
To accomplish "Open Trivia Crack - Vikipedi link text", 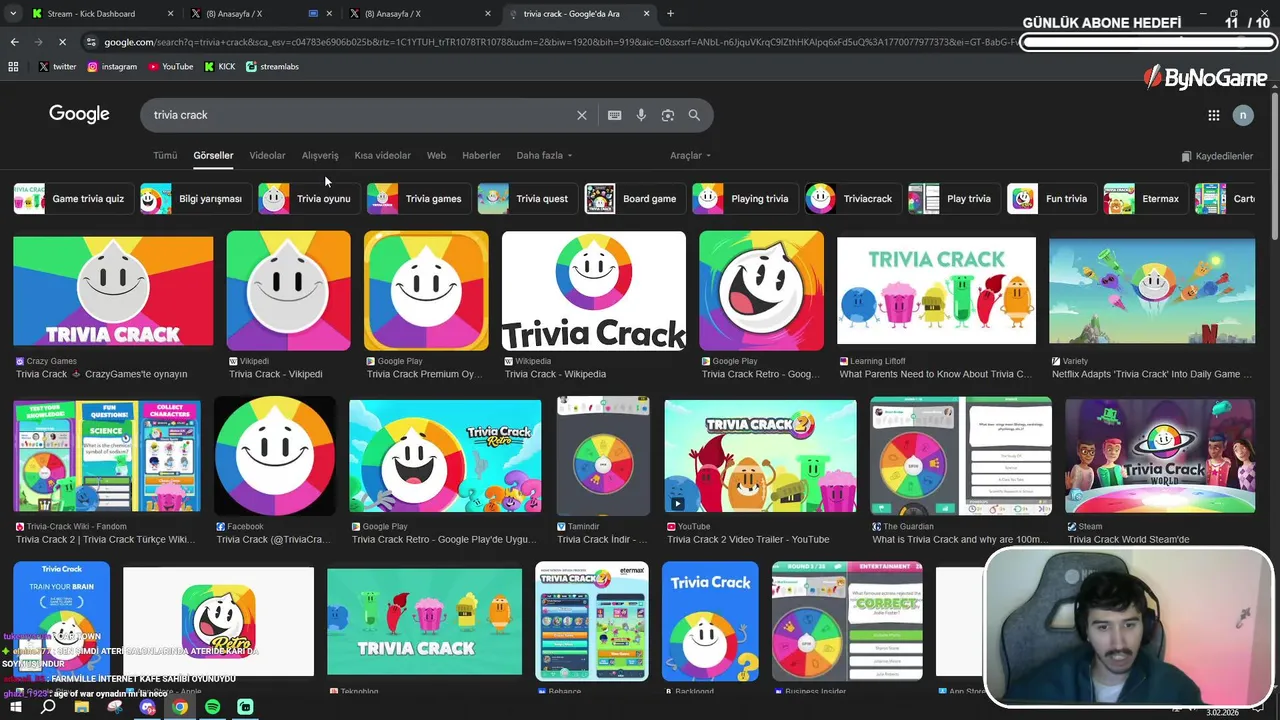I will [x=276, y=374].
